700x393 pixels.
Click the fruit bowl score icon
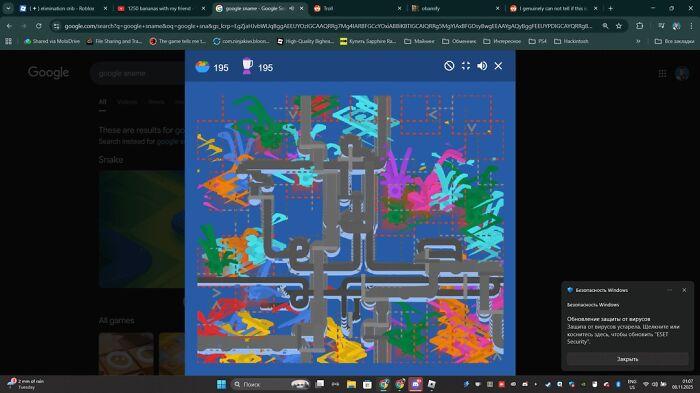click(202, 67)
